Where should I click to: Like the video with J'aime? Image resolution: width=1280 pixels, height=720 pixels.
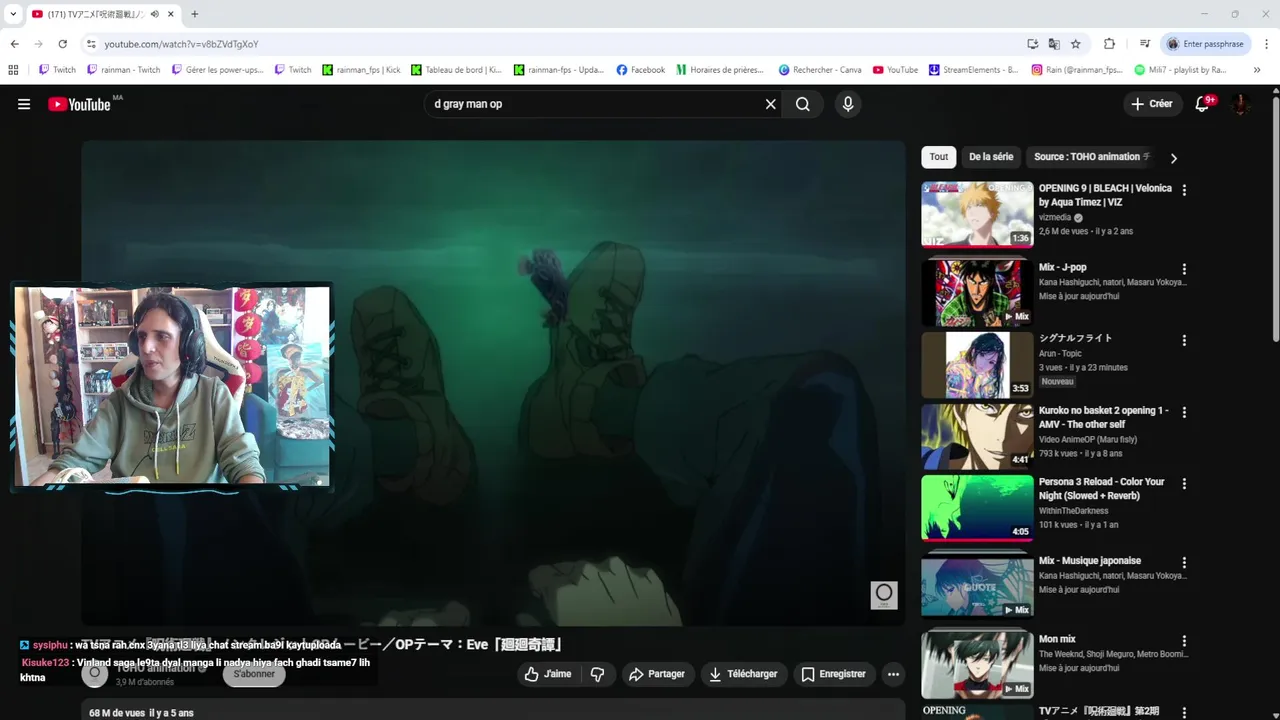click(547, 674)
